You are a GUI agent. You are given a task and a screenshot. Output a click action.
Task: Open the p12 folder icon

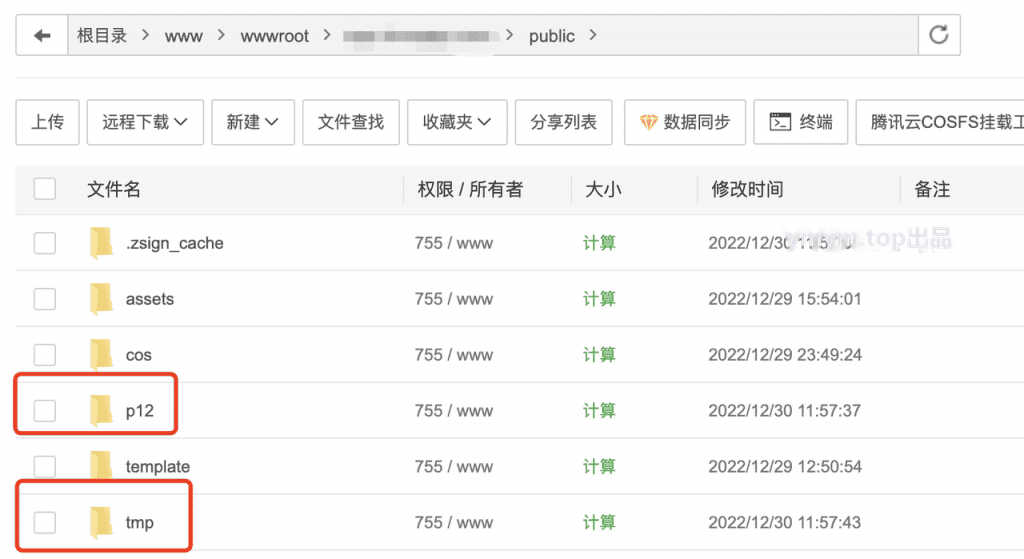(101, 411)
